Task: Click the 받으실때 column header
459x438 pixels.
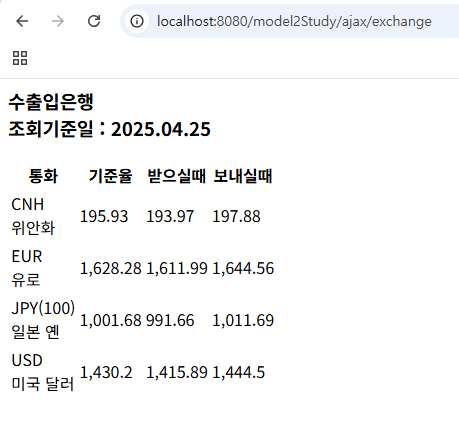Action: click(x=176, y=176)
